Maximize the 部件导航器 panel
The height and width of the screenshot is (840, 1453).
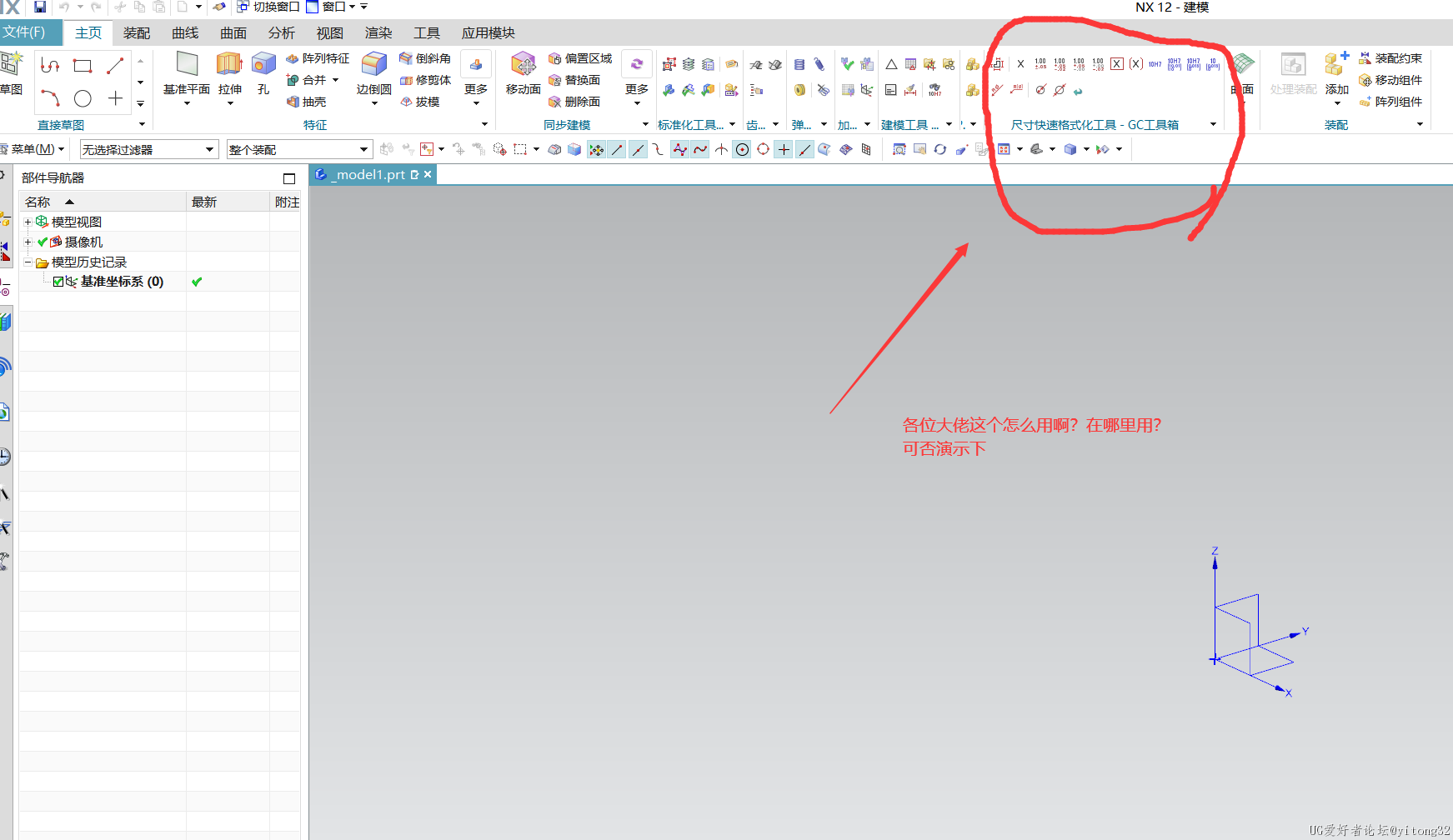click(289, 178)
